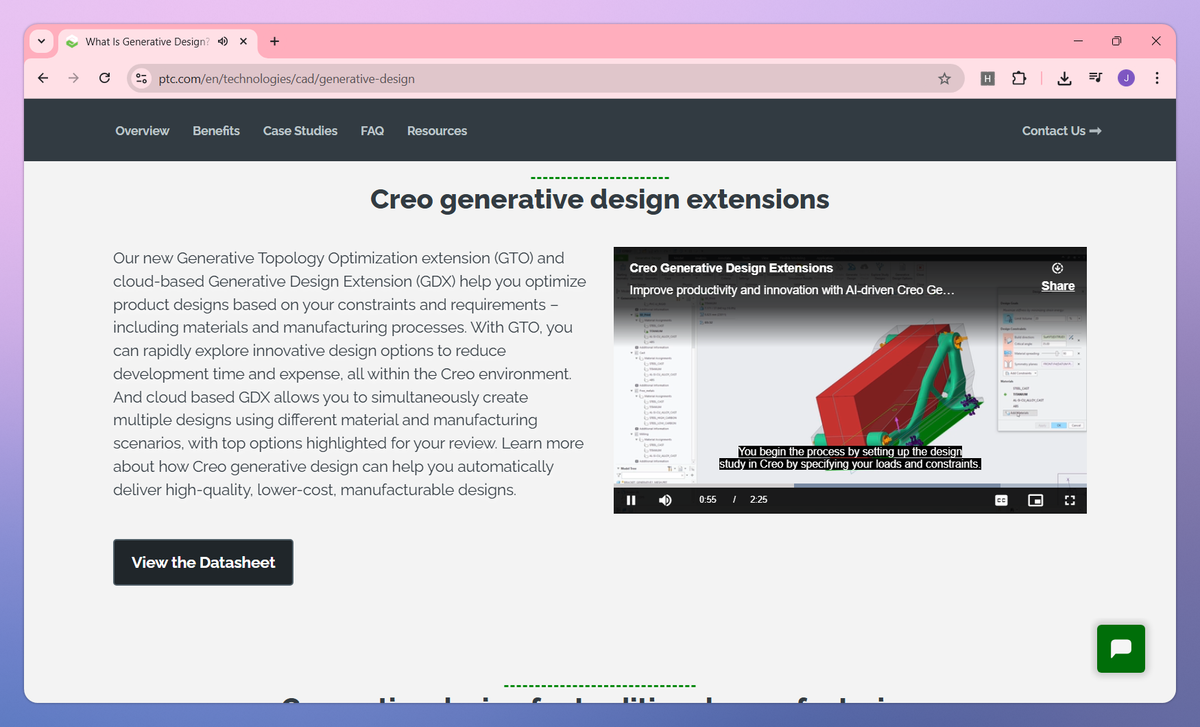Image resolution: width=1200 pixels, height=727 pixels.
Task: Pause the video playback
Action: pyautogui.click(x=631, y=500)
